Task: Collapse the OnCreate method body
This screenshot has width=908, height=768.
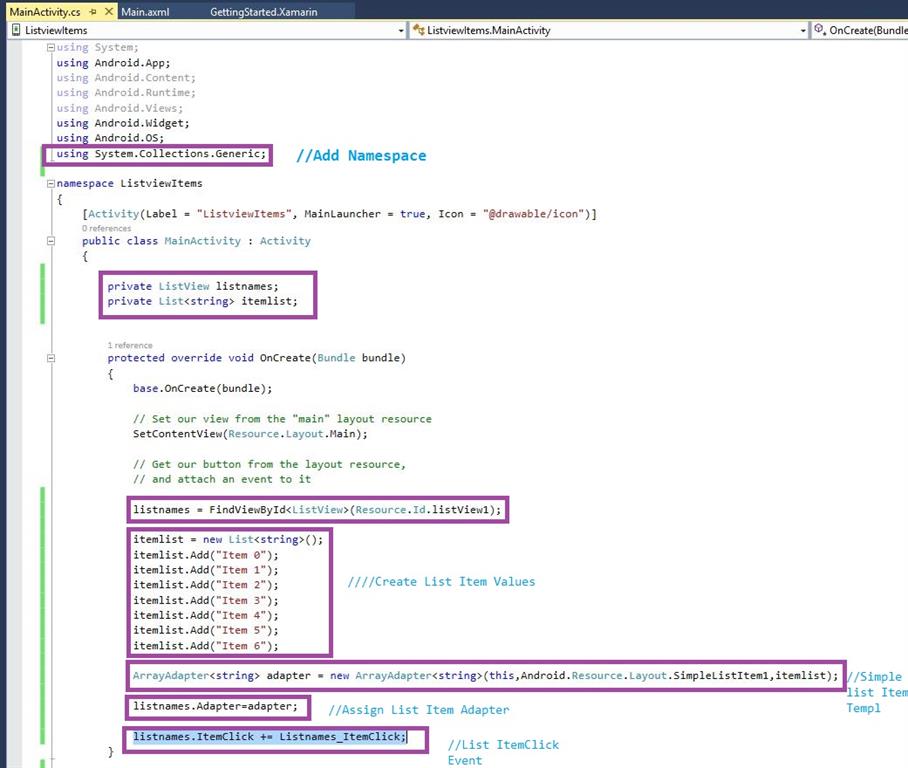Action: point(50,358)
